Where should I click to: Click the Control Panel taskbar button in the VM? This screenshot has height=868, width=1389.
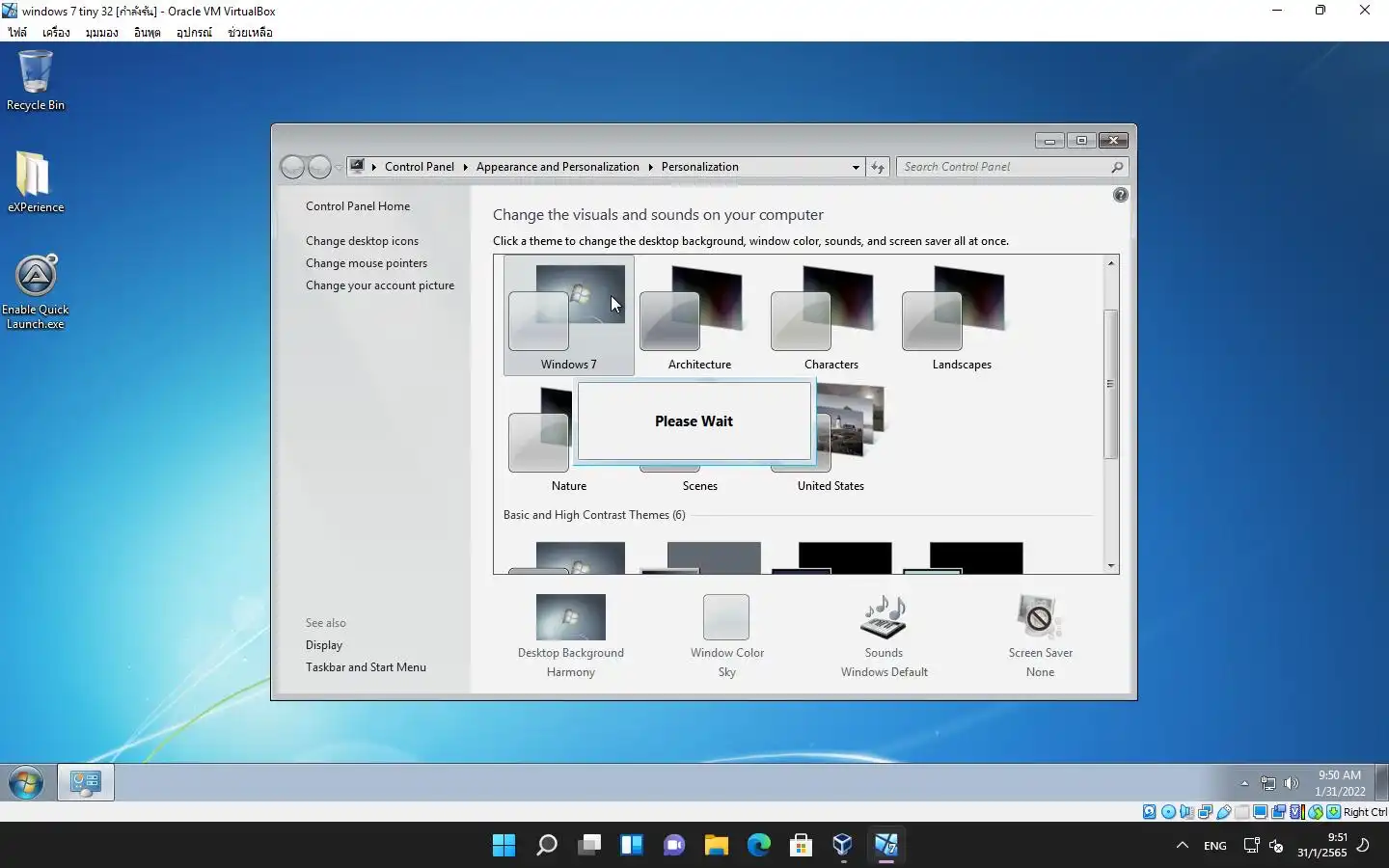point(86,782)
